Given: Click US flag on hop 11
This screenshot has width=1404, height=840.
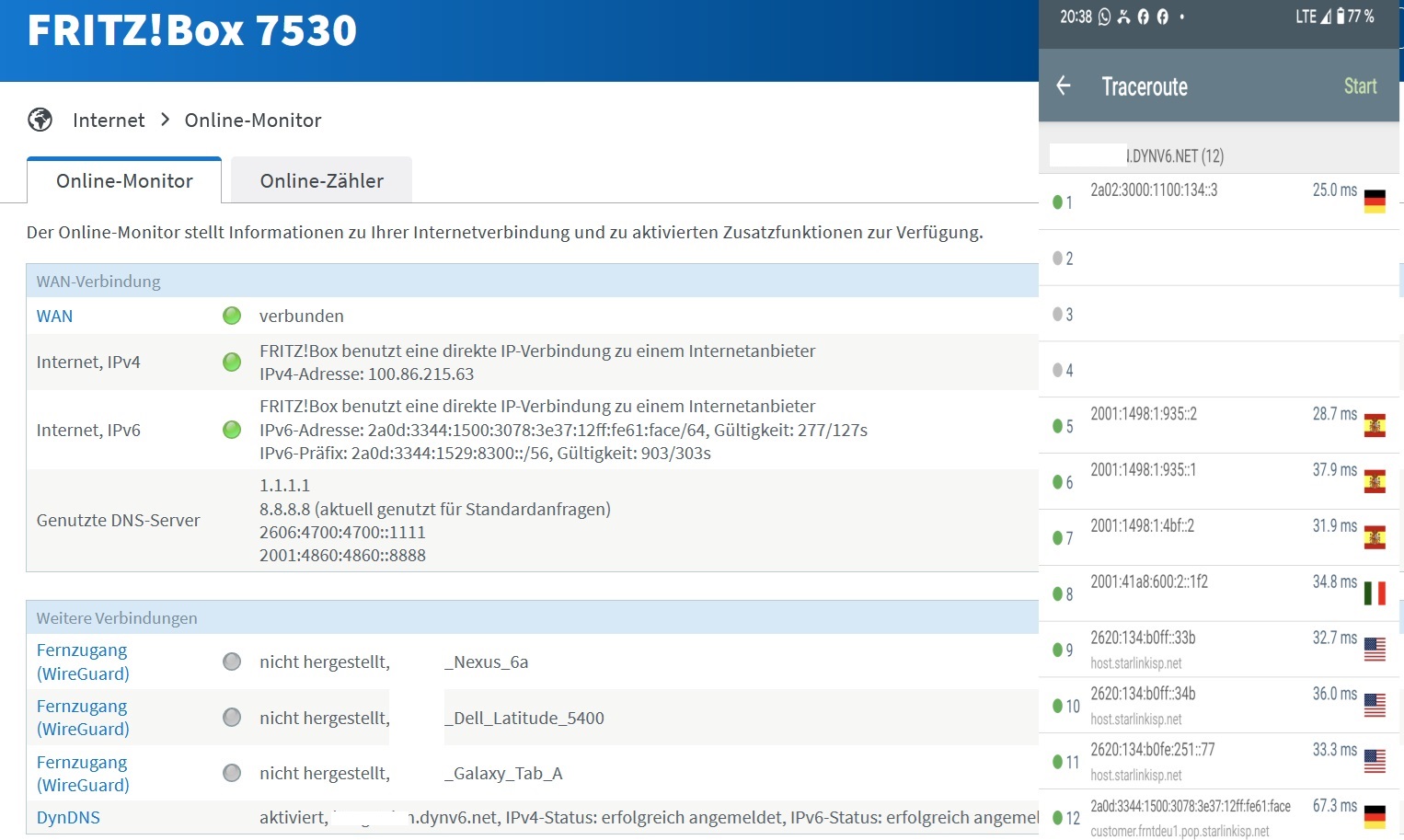Looking at the screenshot, I should (1375, 762).
